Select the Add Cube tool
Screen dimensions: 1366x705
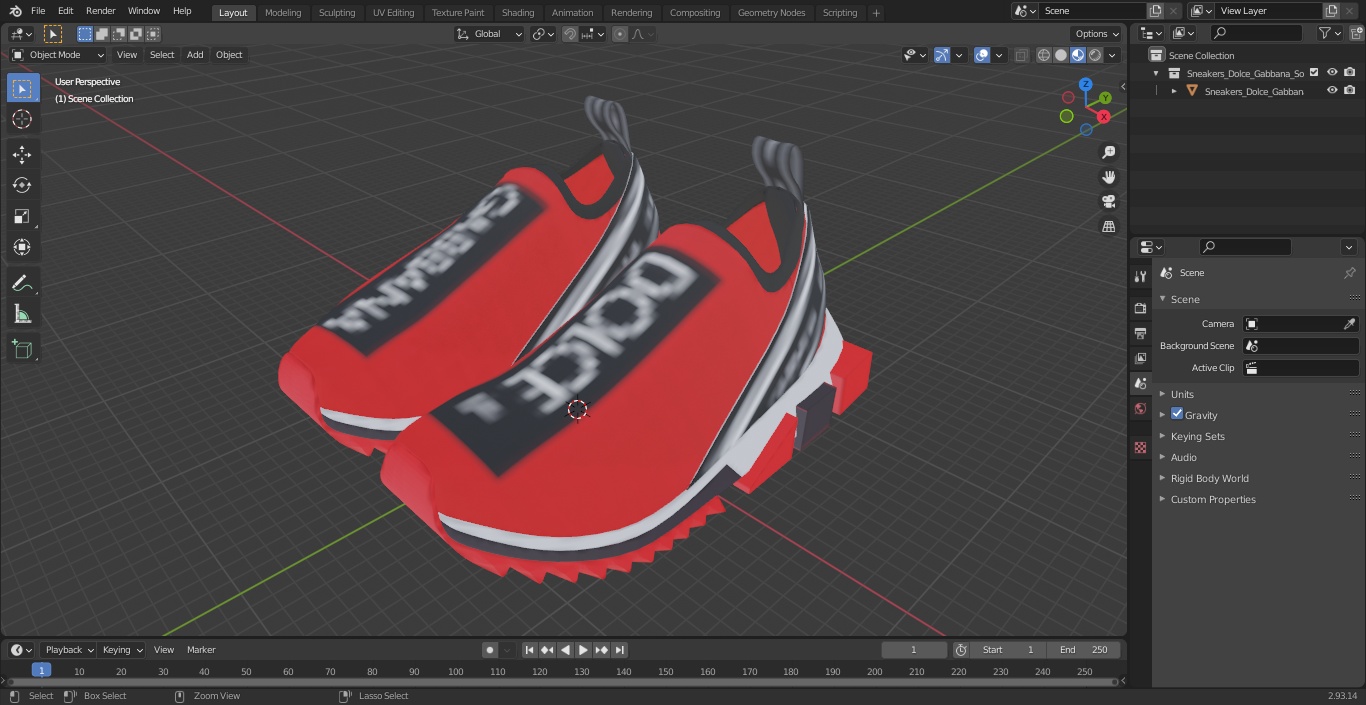(x=22, y=349)
